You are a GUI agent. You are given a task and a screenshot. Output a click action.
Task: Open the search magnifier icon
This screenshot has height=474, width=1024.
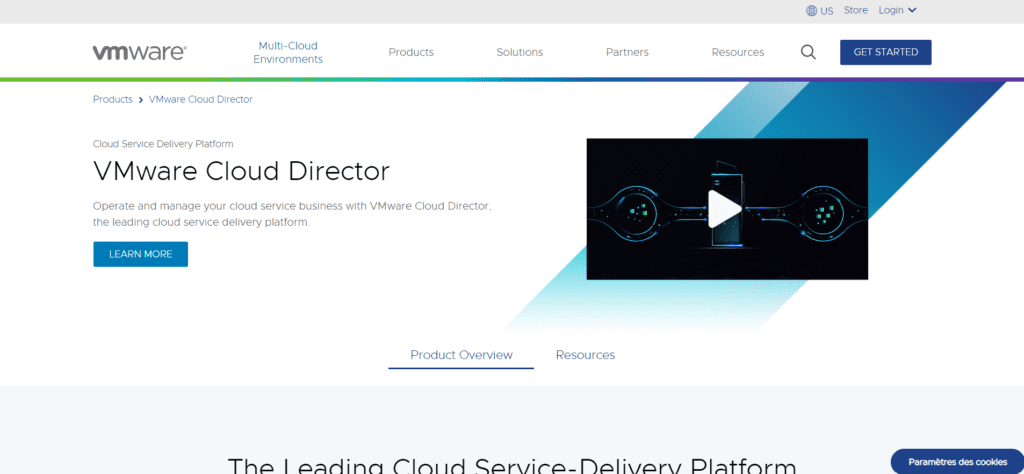808,52
